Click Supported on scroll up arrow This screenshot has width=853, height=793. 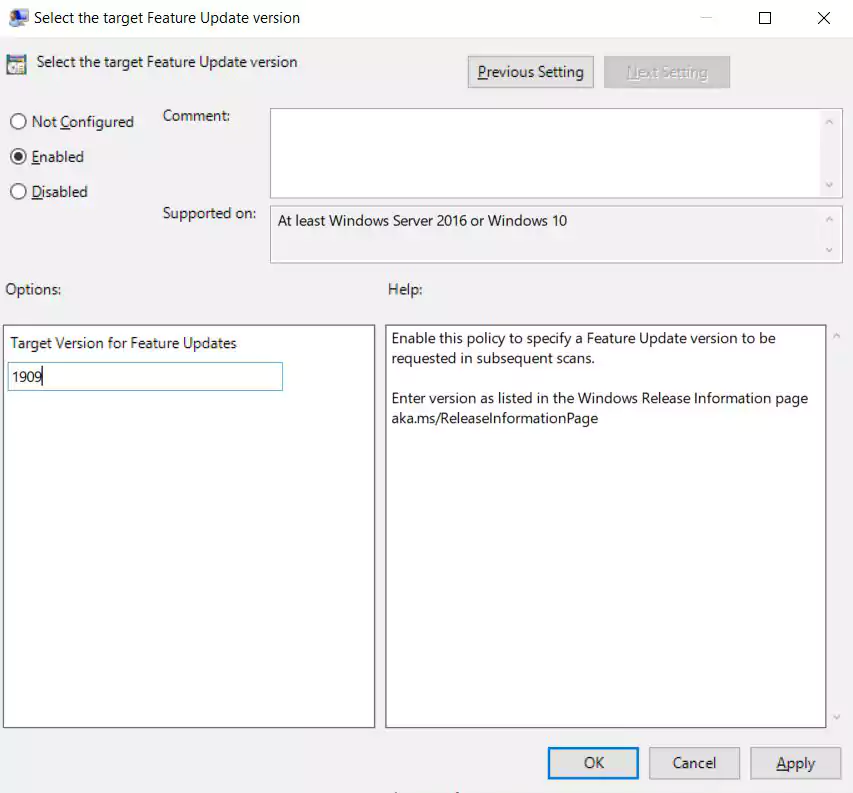[829, 219]
